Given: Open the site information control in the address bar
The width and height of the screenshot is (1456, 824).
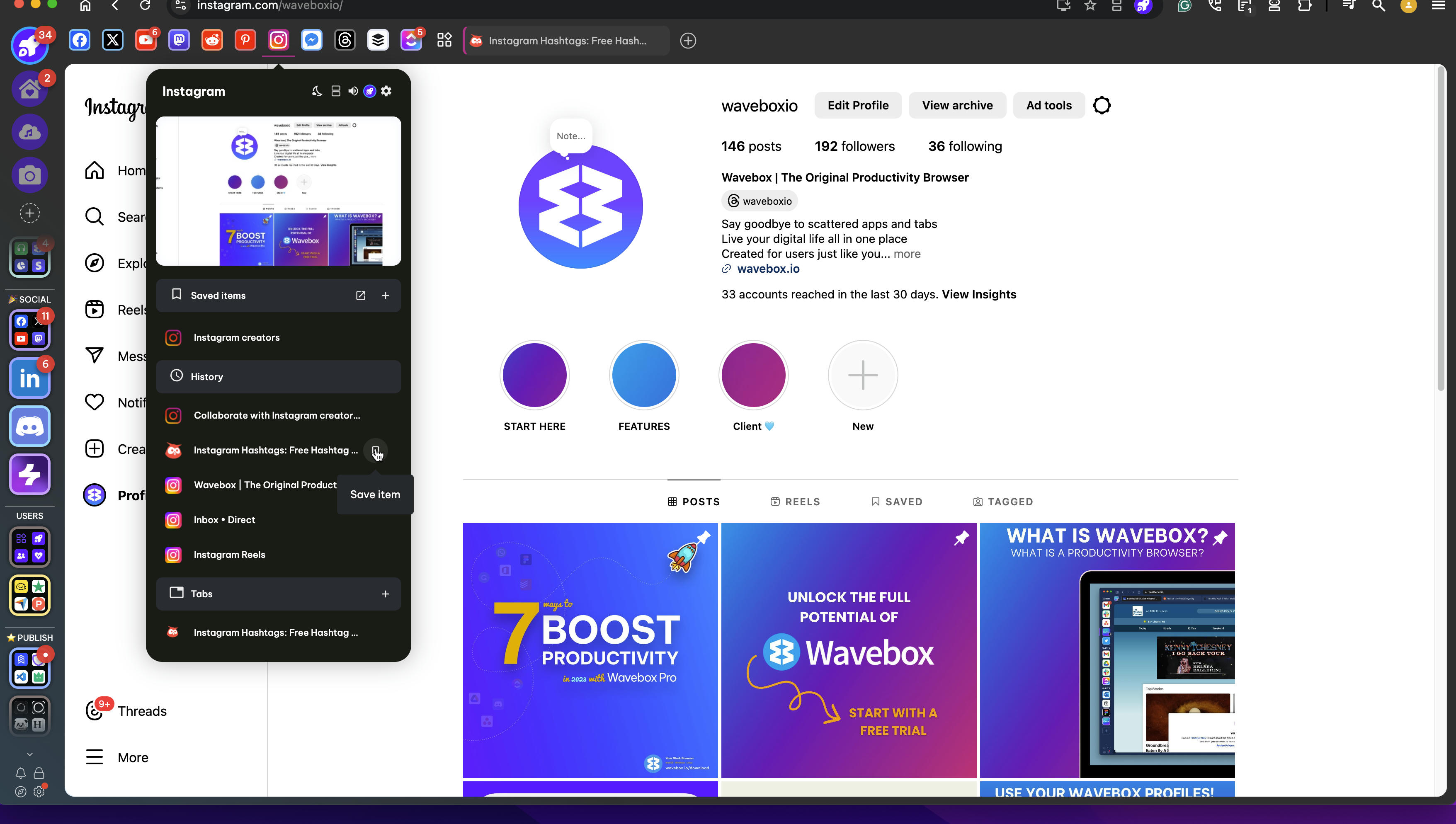Looking at the screenshot, I should [x=180, y=6].
